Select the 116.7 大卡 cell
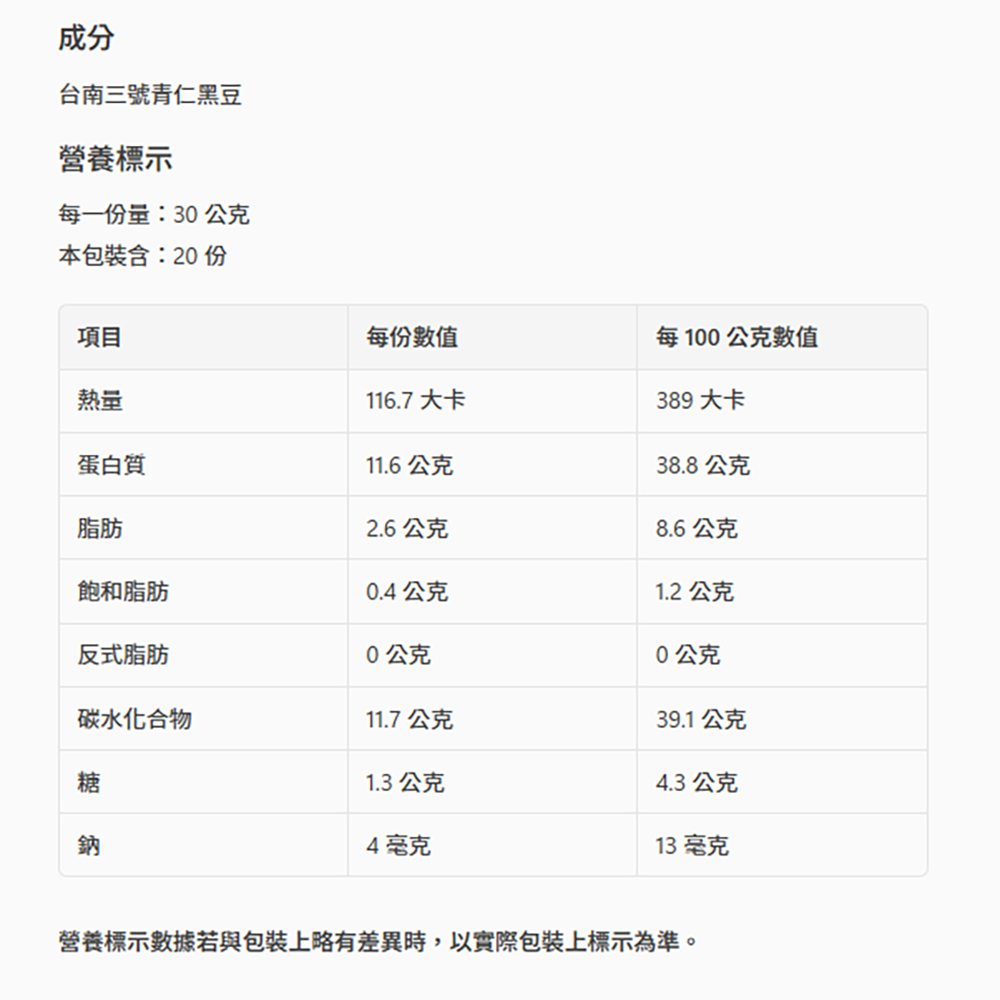The height and width of the screenshot is (1000, 1000). pos(415,401)
